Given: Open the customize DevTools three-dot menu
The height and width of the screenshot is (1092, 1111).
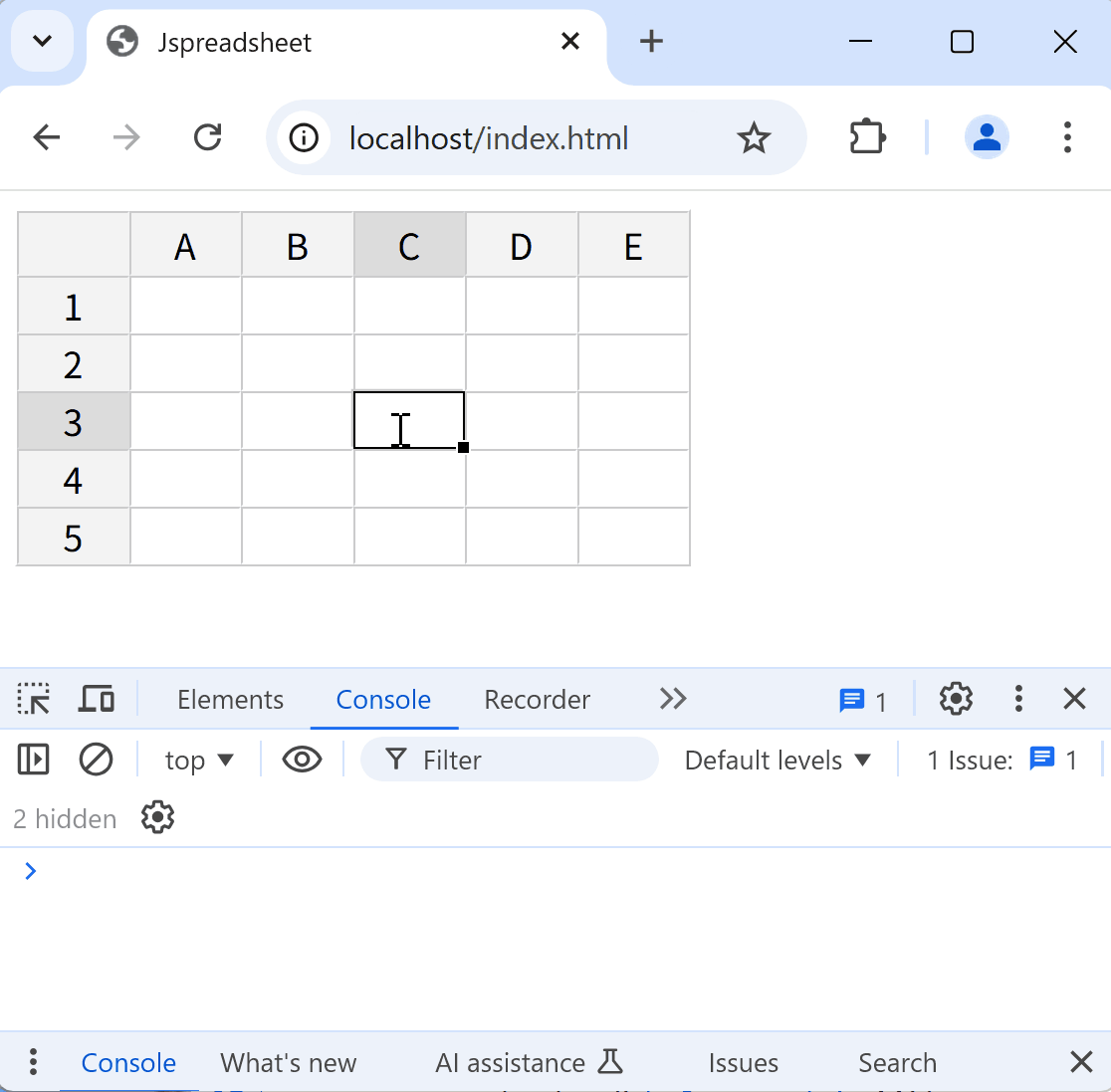Looking at the screenshot, I should pyautogui.click(x=1018, y=699).
